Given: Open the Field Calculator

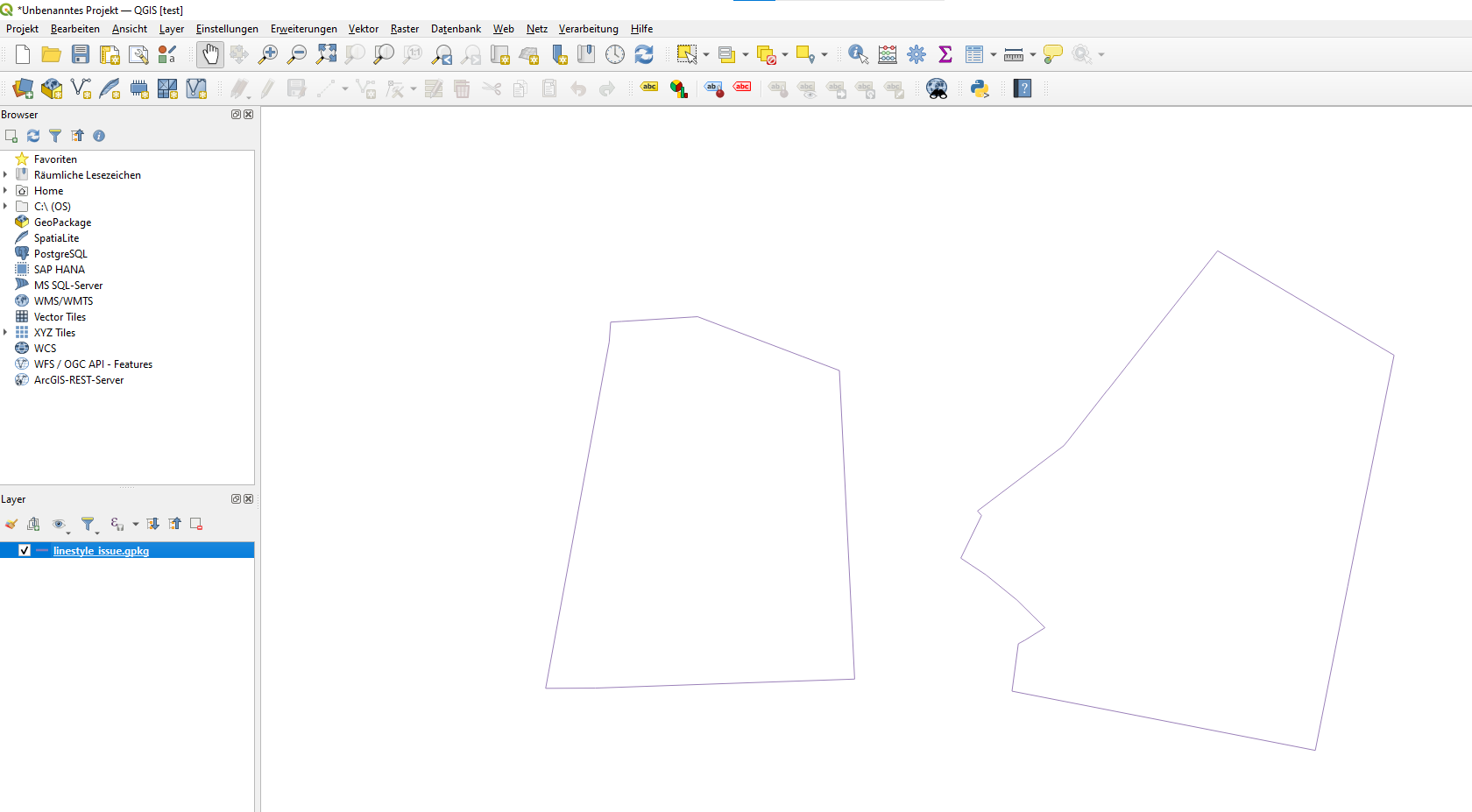Looking at the screenshot, I should [x=887, y=53].
